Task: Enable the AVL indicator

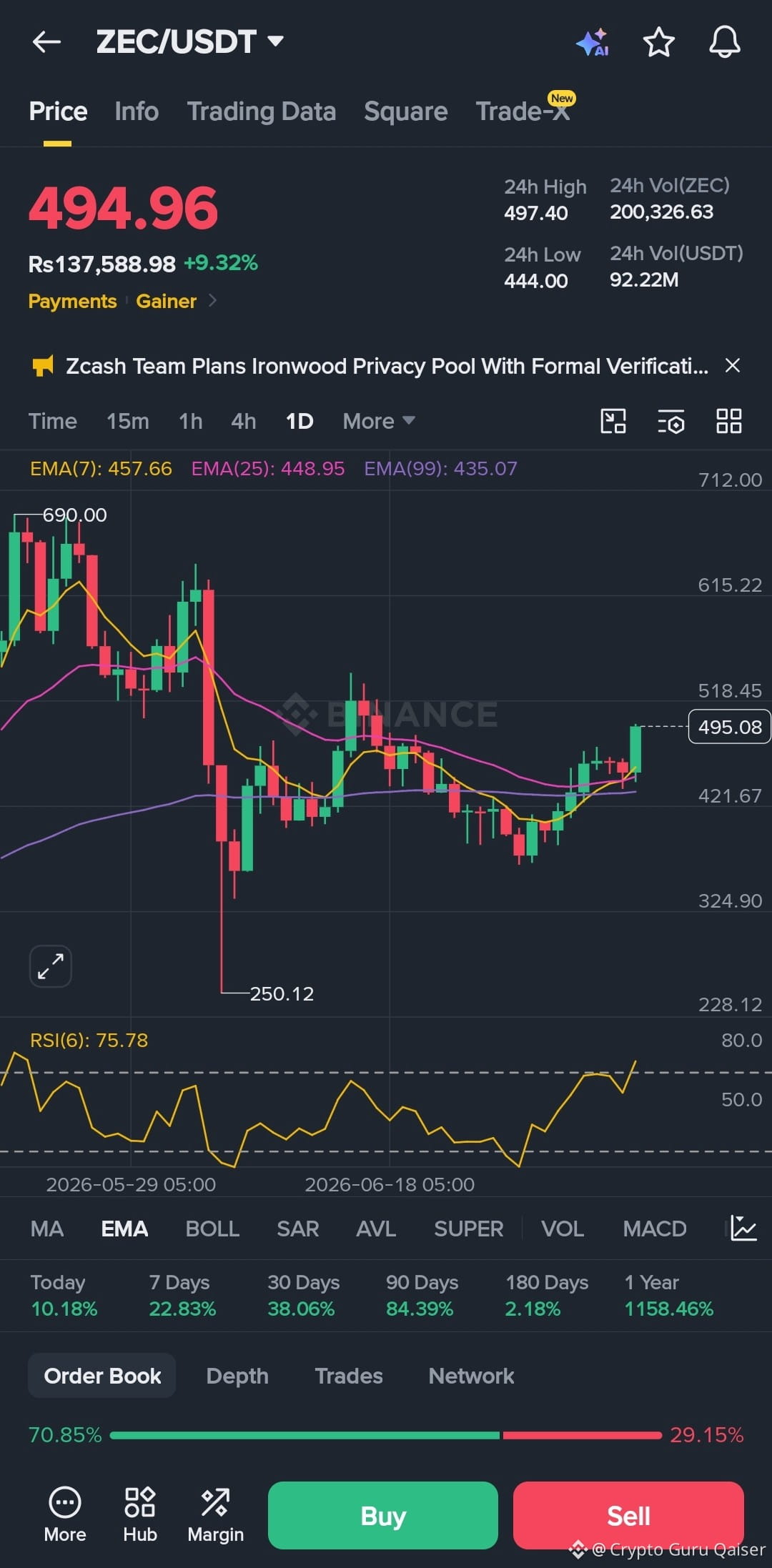Action: click(376, 1229)
